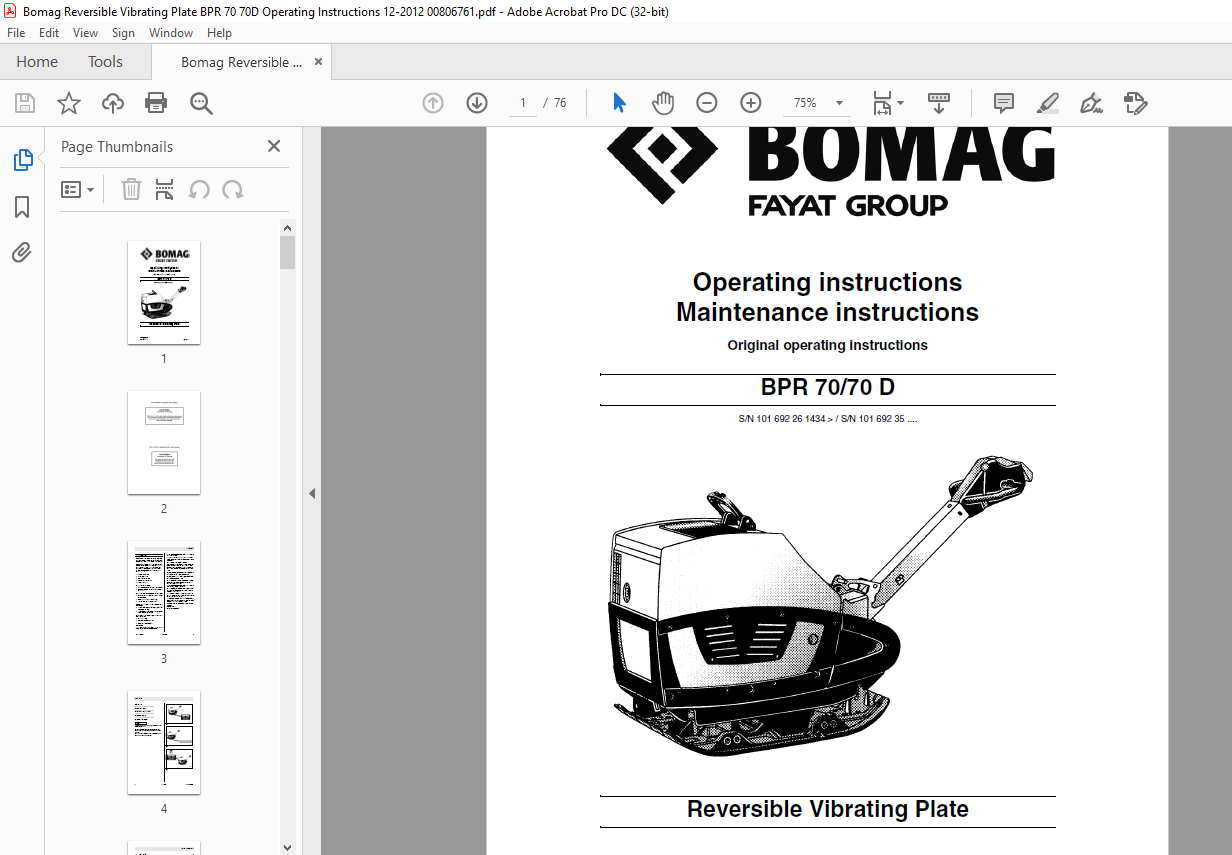Open the File menu

tap(16, 32)
